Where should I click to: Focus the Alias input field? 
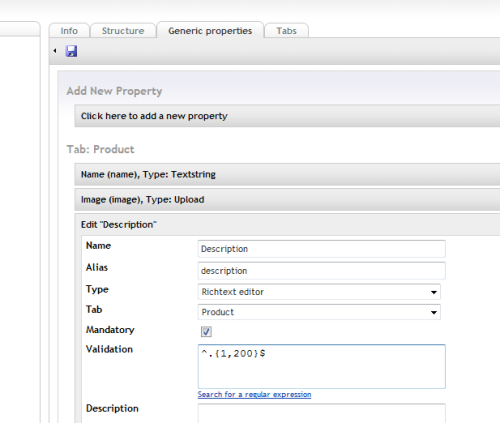click(x=321, y=271)
